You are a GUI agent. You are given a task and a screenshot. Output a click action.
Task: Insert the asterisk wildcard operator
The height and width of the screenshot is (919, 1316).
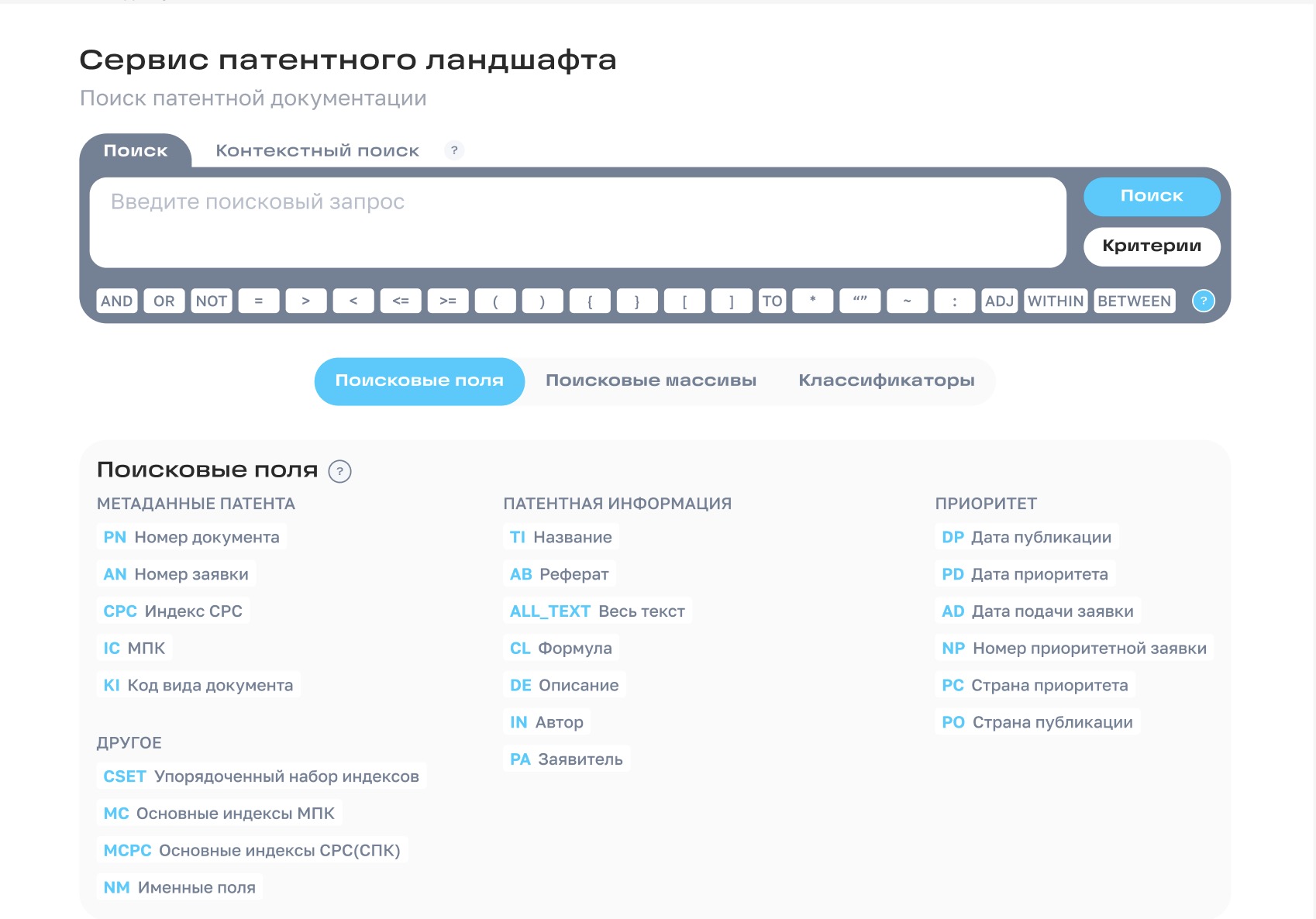(x=813, y=301)
